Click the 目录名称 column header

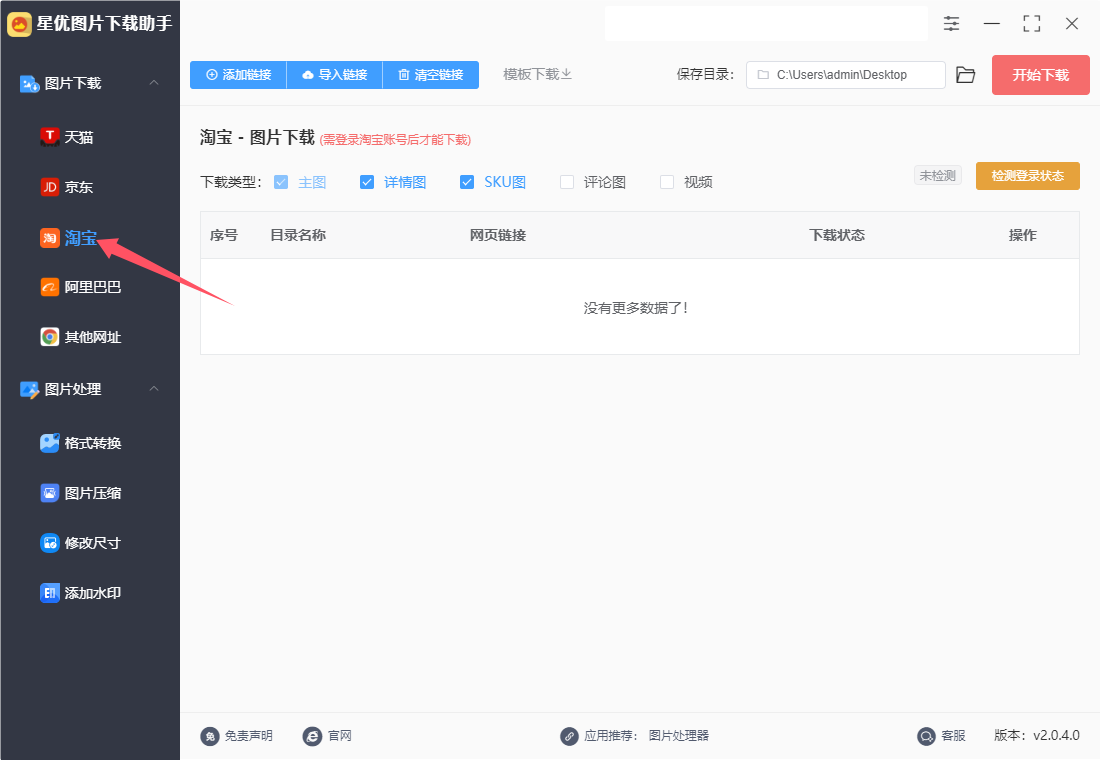click(x=298, y=235)
